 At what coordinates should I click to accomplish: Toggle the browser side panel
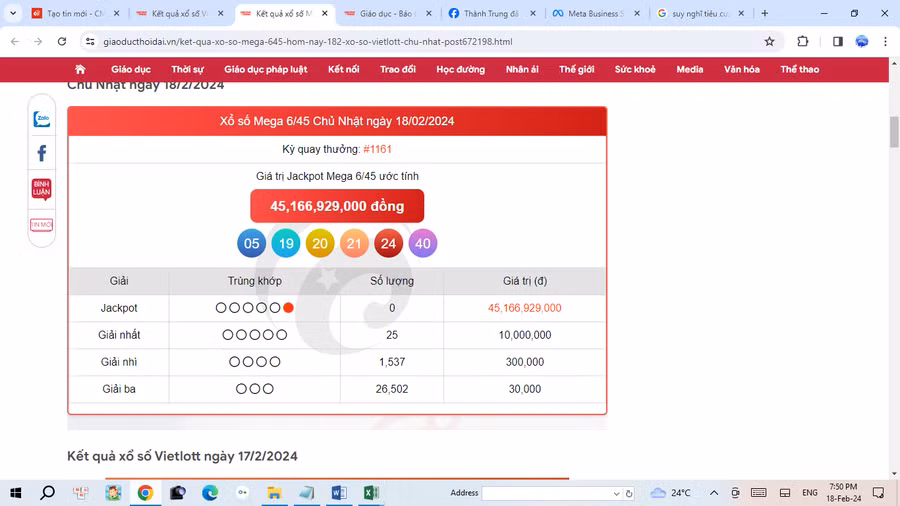pyautogui.click(x=838, y=42)
